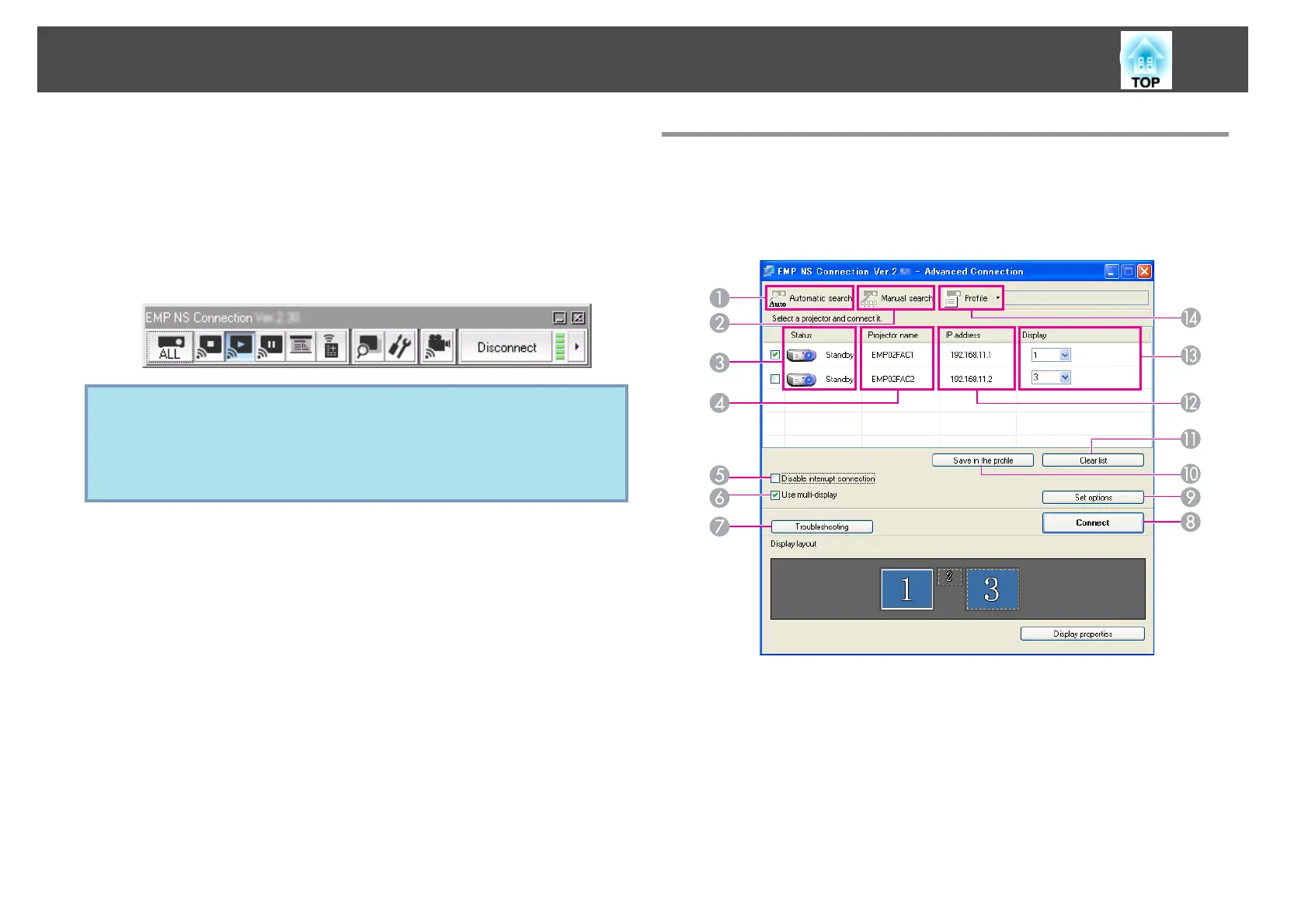The width and height of the screenshot is (1308, 924).
Task: Click the Pause projection toolbar icon
Action: pos(270,346)
